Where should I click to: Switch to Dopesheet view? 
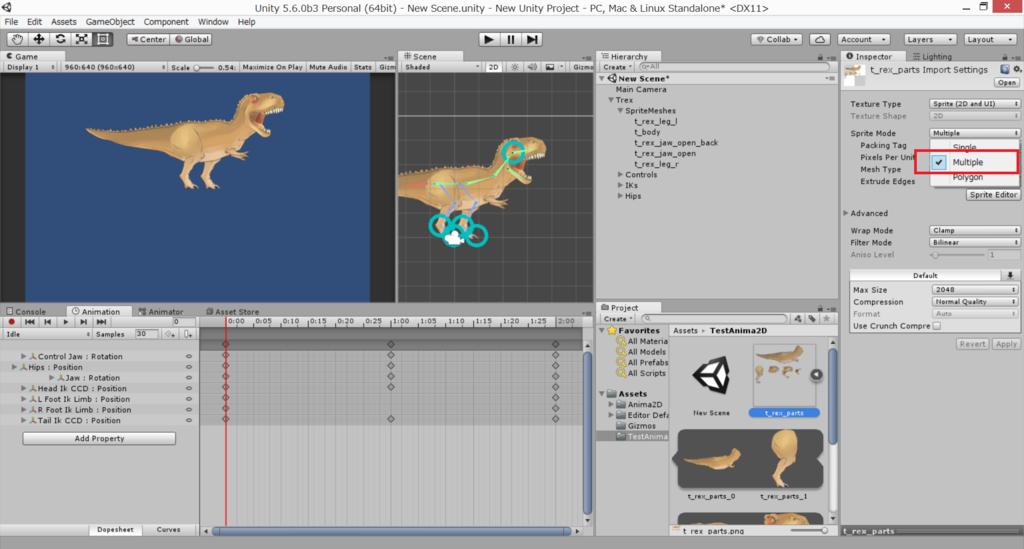115,529
